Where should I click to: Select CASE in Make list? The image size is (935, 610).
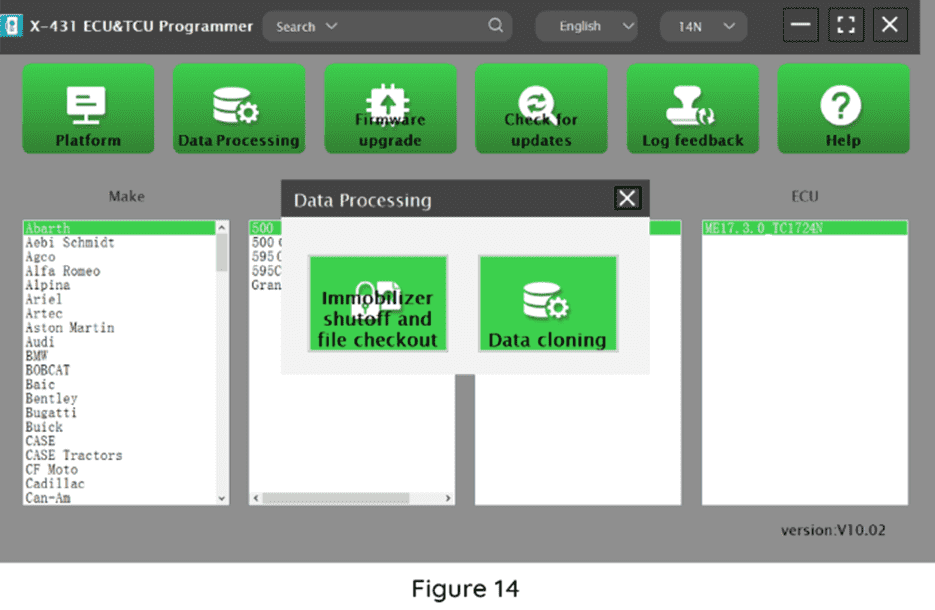[x=119, y=441]
